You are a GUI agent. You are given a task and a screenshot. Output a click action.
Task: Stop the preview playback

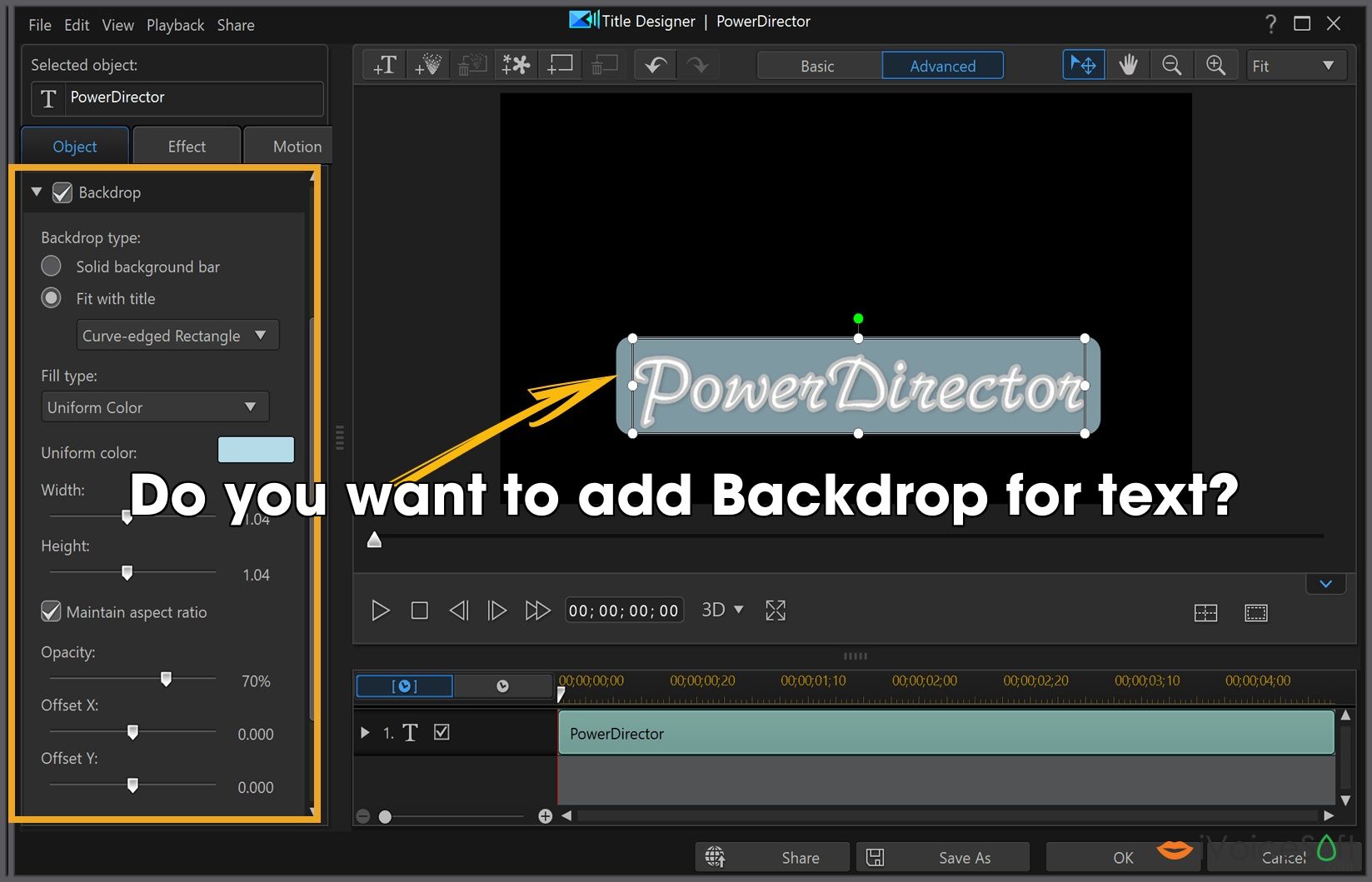(x=420, y=610)
